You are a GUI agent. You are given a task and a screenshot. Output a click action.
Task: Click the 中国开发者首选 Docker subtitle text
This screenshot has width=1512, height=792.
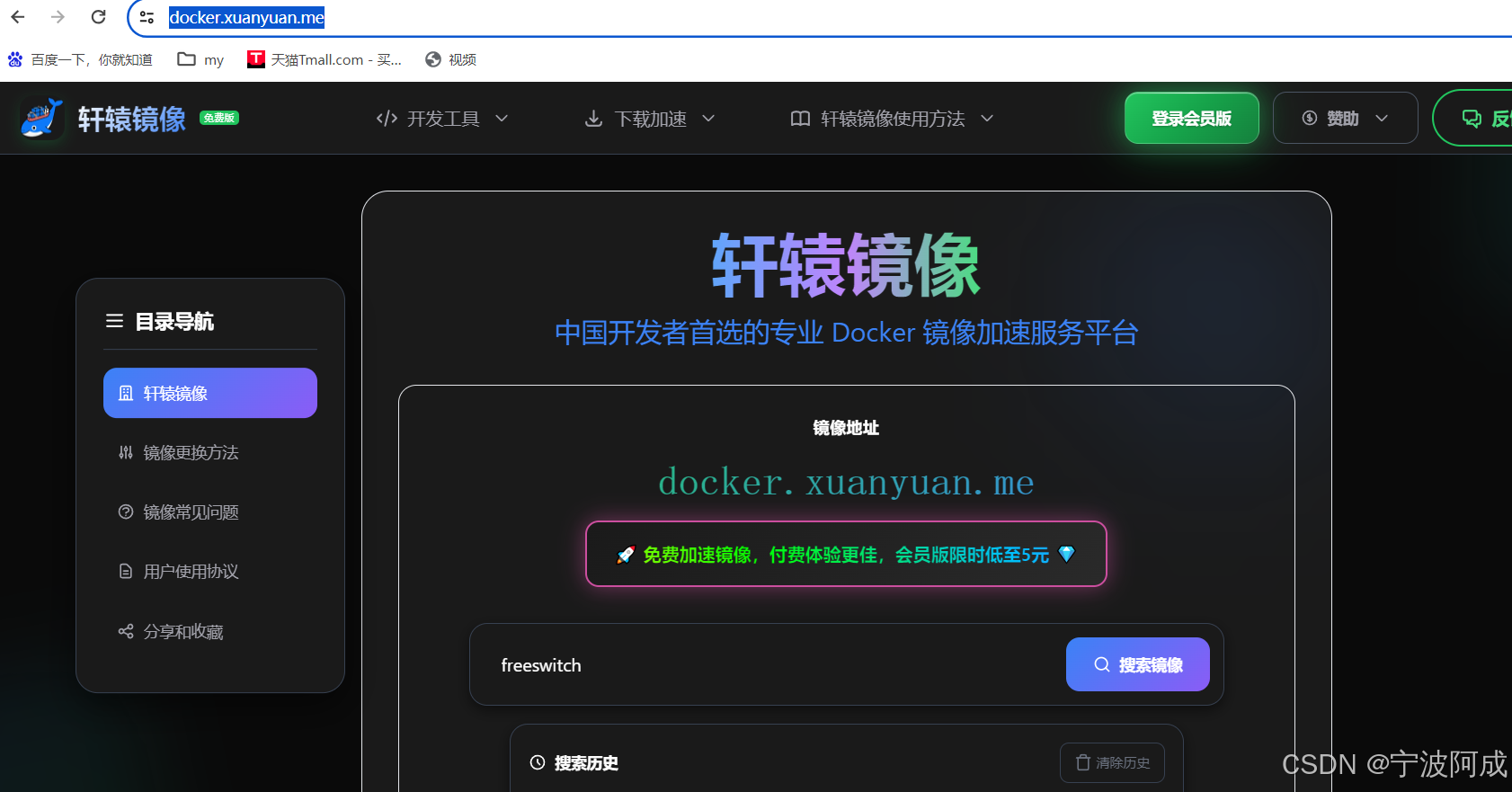pyautogui.click(x=846, y=333)
